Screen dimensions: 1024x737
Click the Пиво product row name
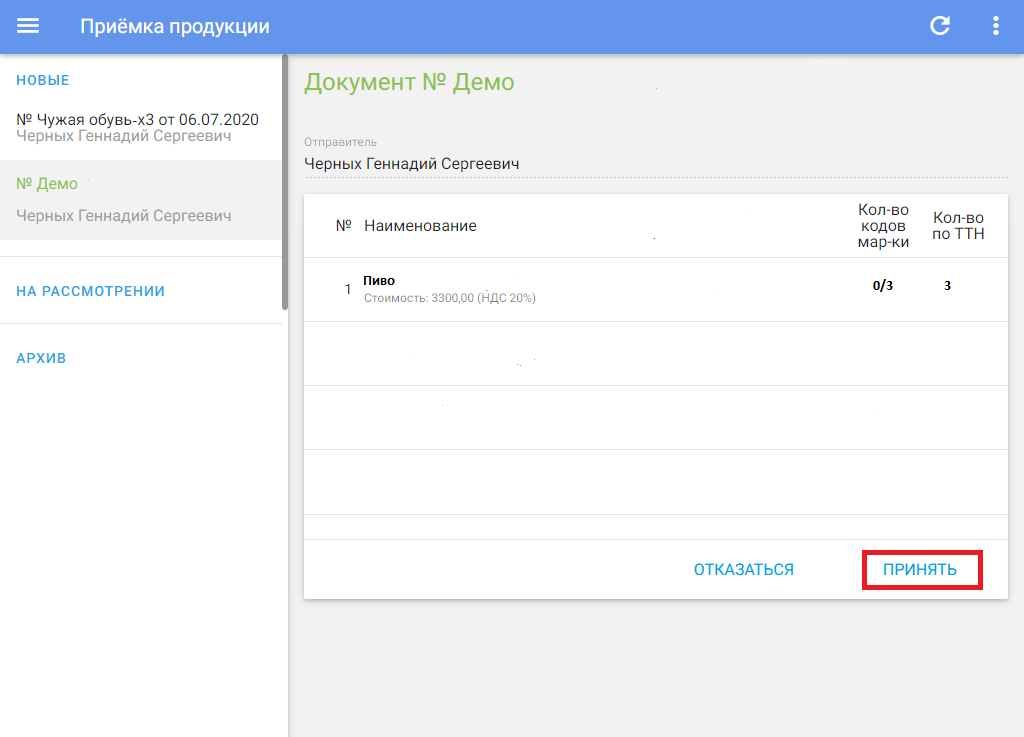click(379, 281)
